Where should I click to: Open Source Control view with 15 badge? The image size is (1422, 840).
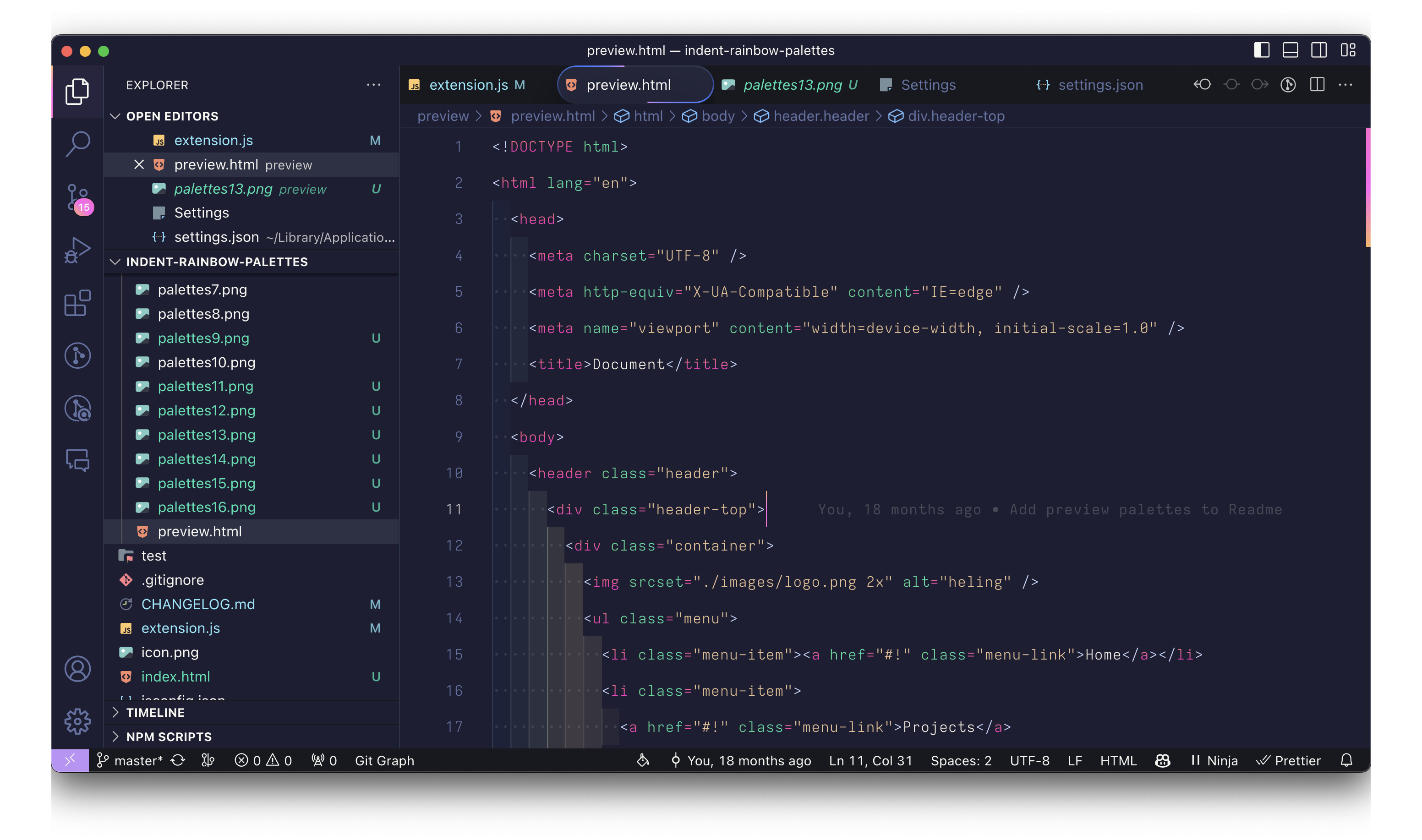point(77,197)
